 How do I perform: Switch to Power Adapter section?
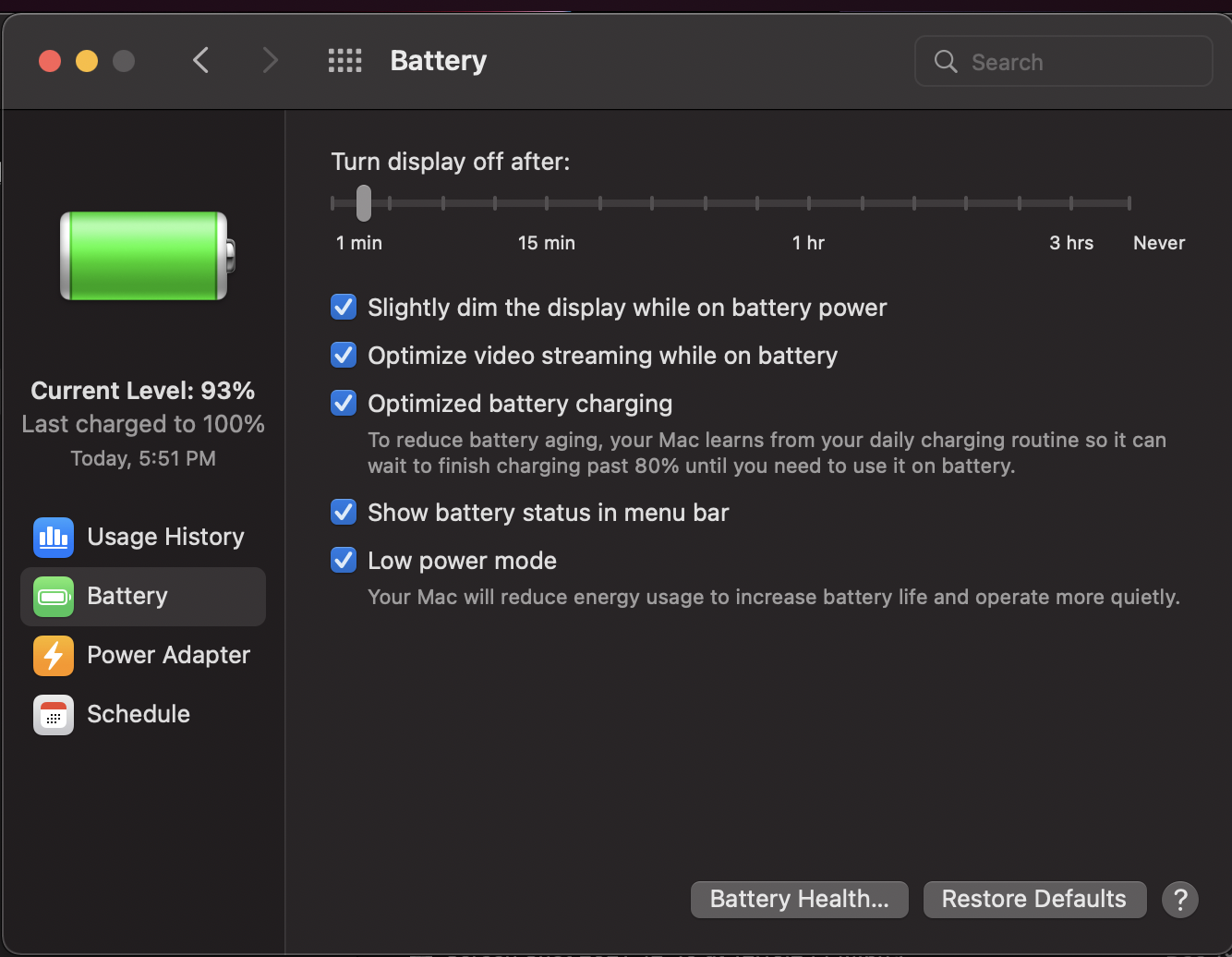(168, 655)
